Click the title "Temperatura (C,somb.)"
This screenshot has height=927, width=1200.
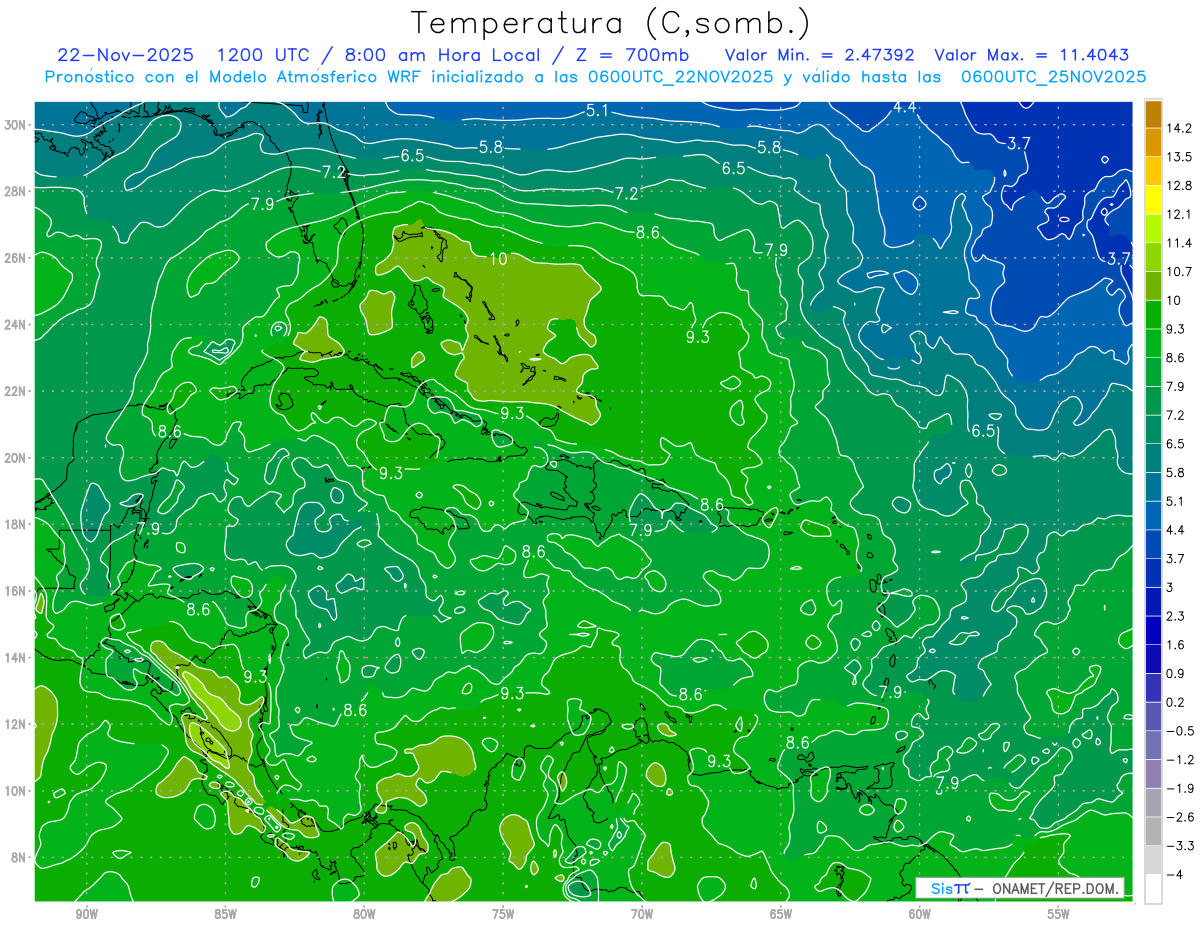click(x=611, y=23)
